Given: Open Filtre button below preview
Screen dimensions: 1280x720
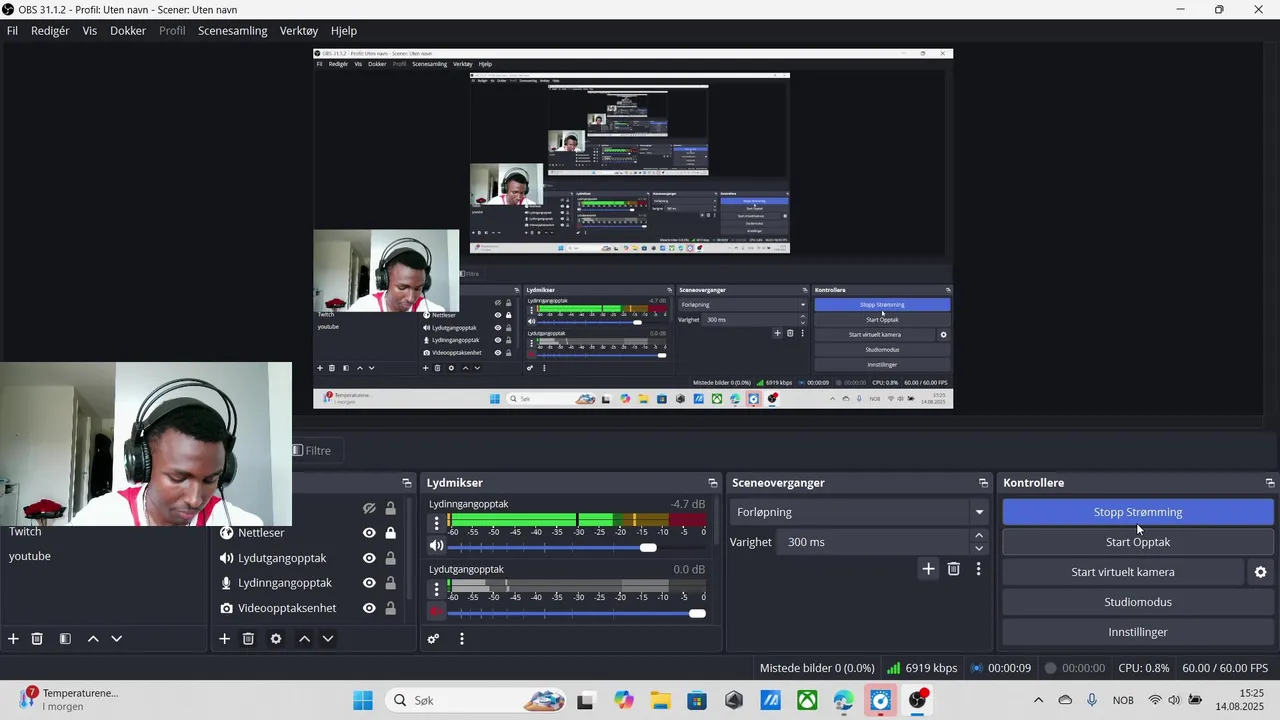Looking at the screenshot, I should [x=317, y=450].
